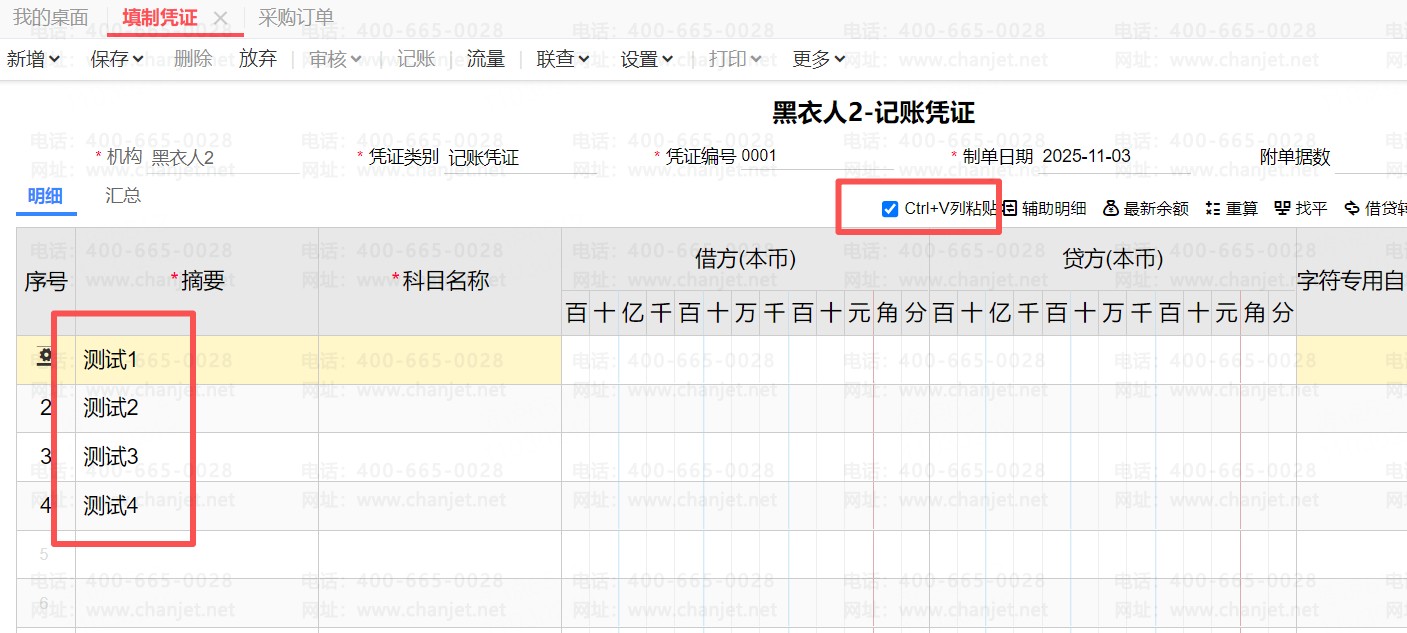Expand the 更多 menu
1407x633 pixels.
(x=819, y=59)
